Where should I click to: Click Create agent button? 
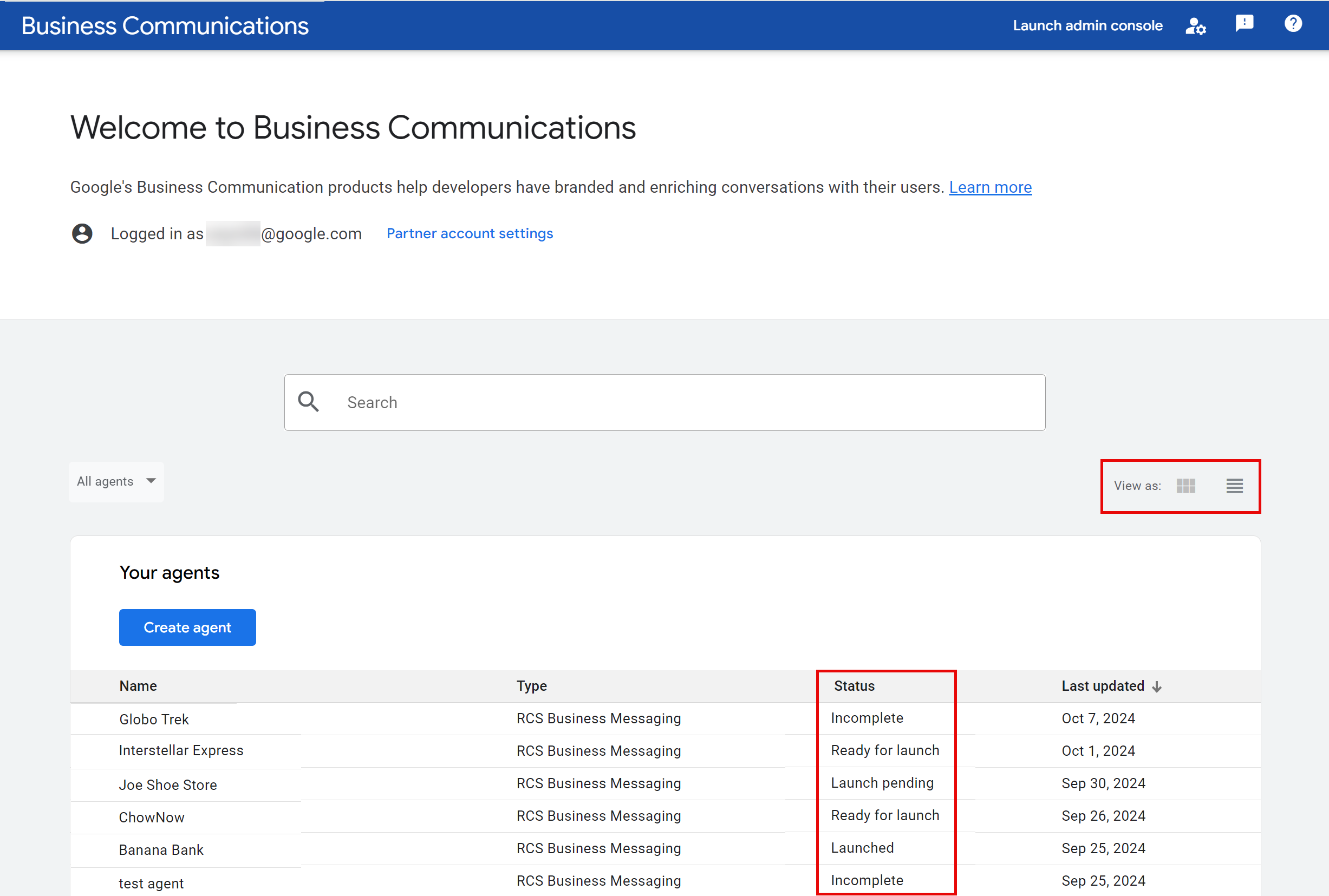pyautogui.click(x=187, y=627)
